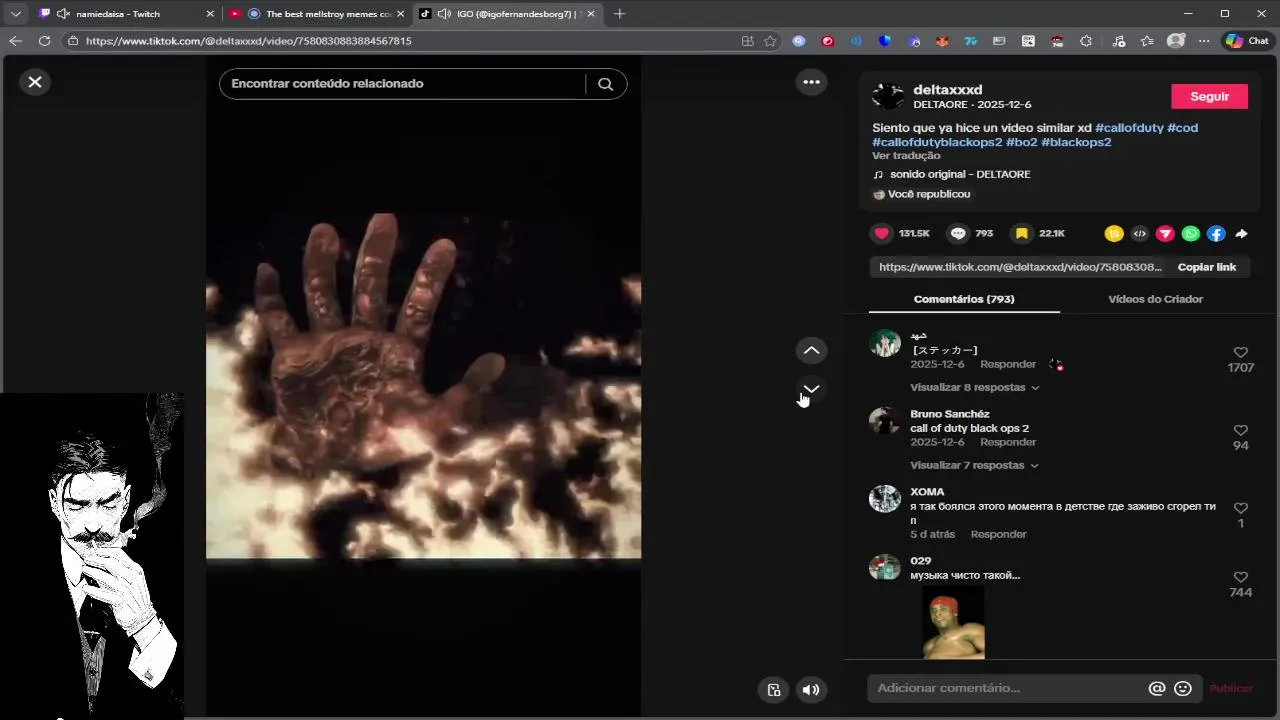Click the embed code icon
The image size is (1280, 720).
coord(1140,233)
